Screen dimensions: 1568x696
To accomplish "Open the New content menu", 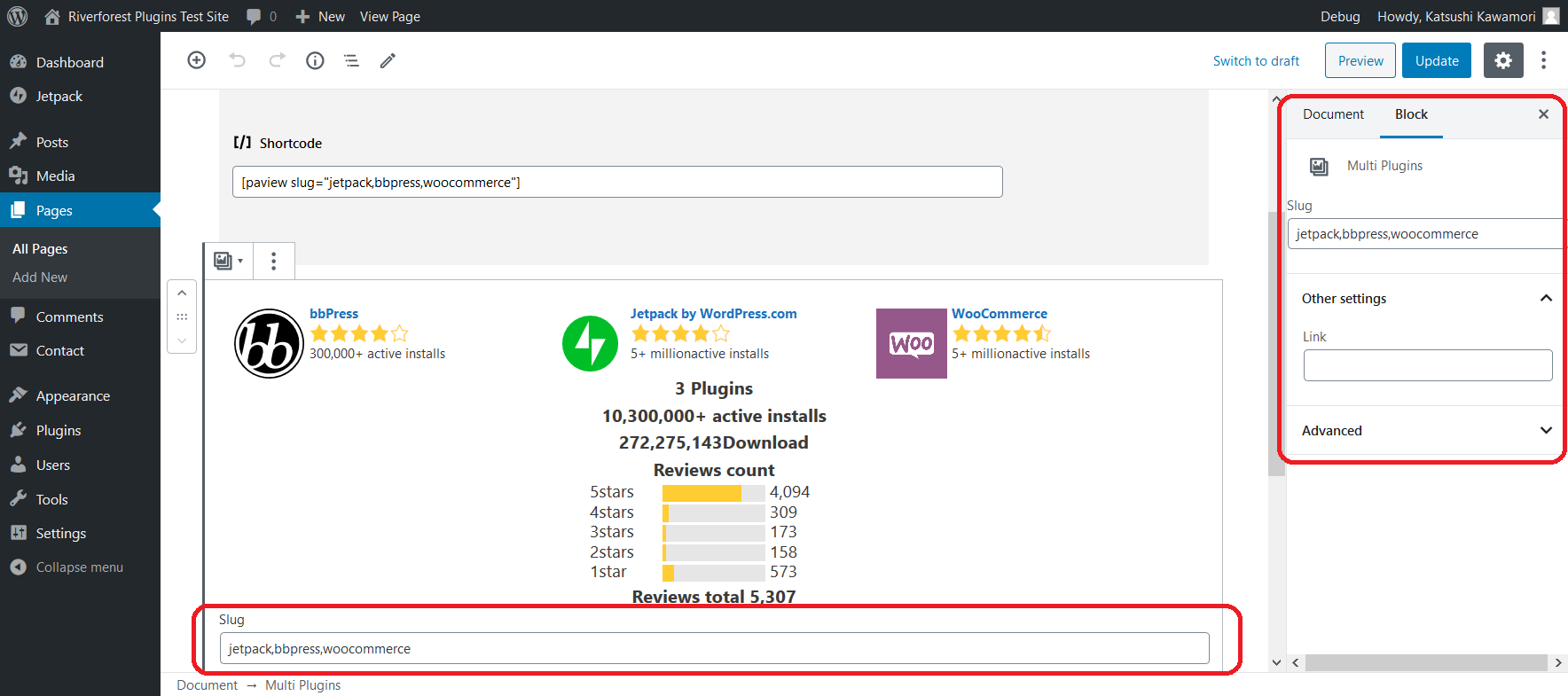I will coord(320,16).
